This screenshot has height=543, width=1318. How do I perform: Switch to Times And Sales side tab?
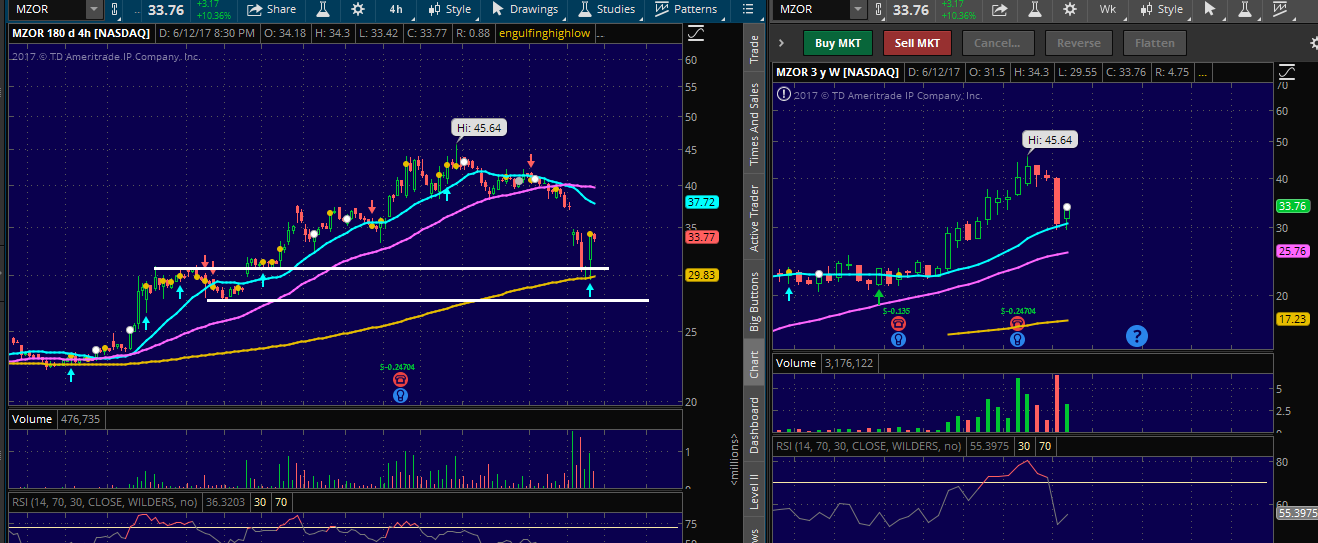(x=755, y=124)
